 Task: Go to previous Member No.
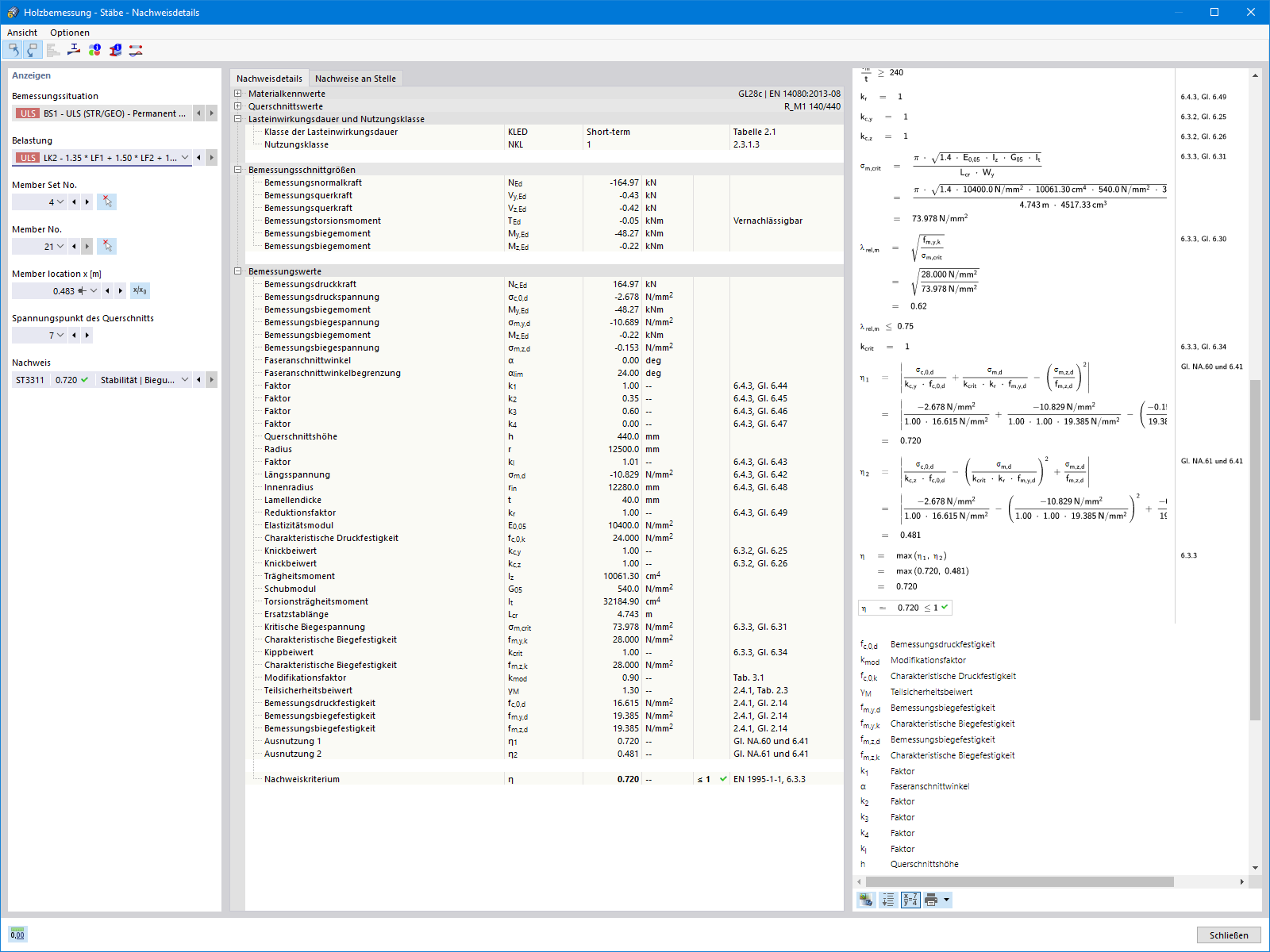coord(74,246)
